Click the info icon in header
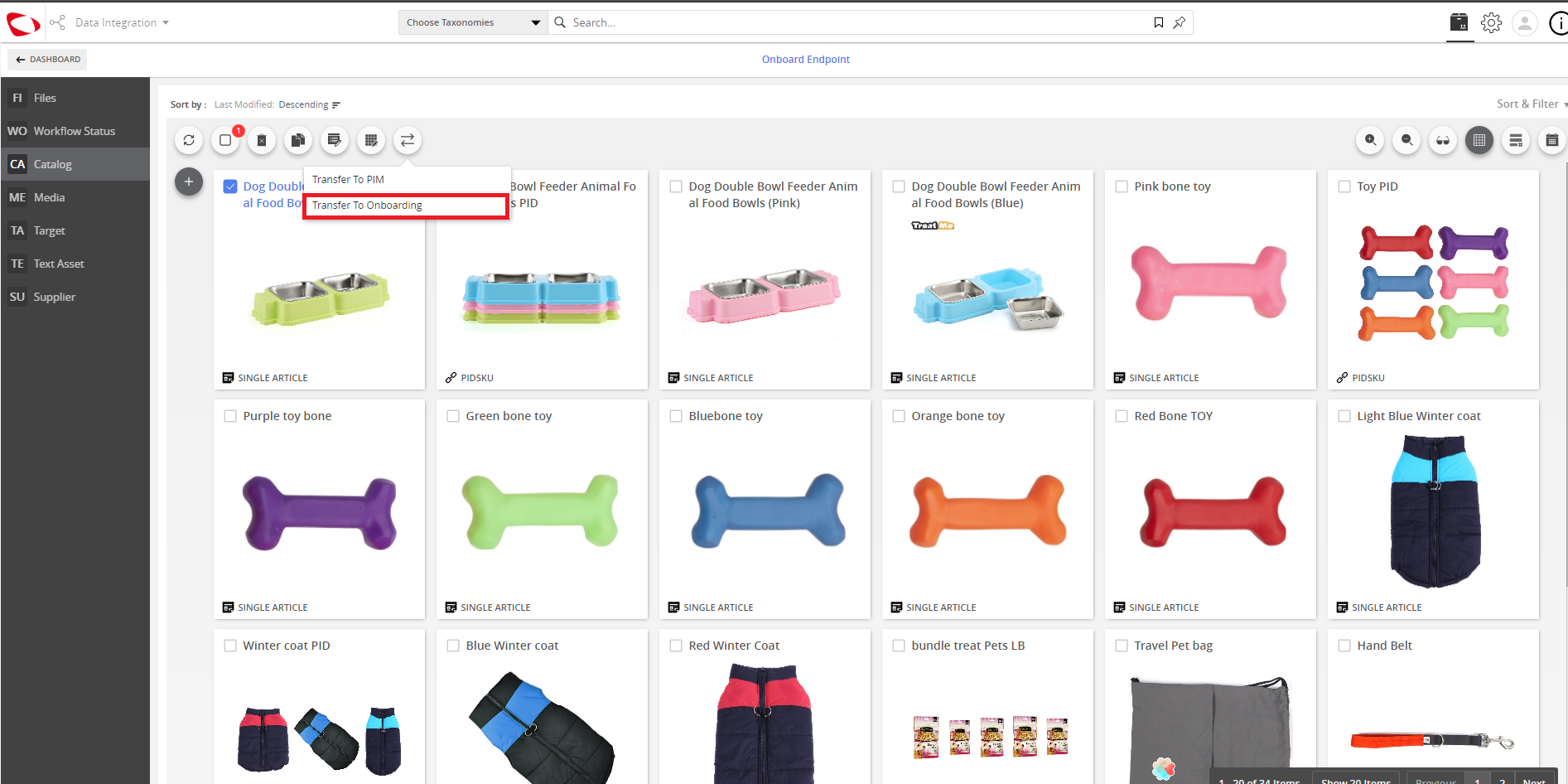The image size is (1568, 784). click(x=1558, y=23)
